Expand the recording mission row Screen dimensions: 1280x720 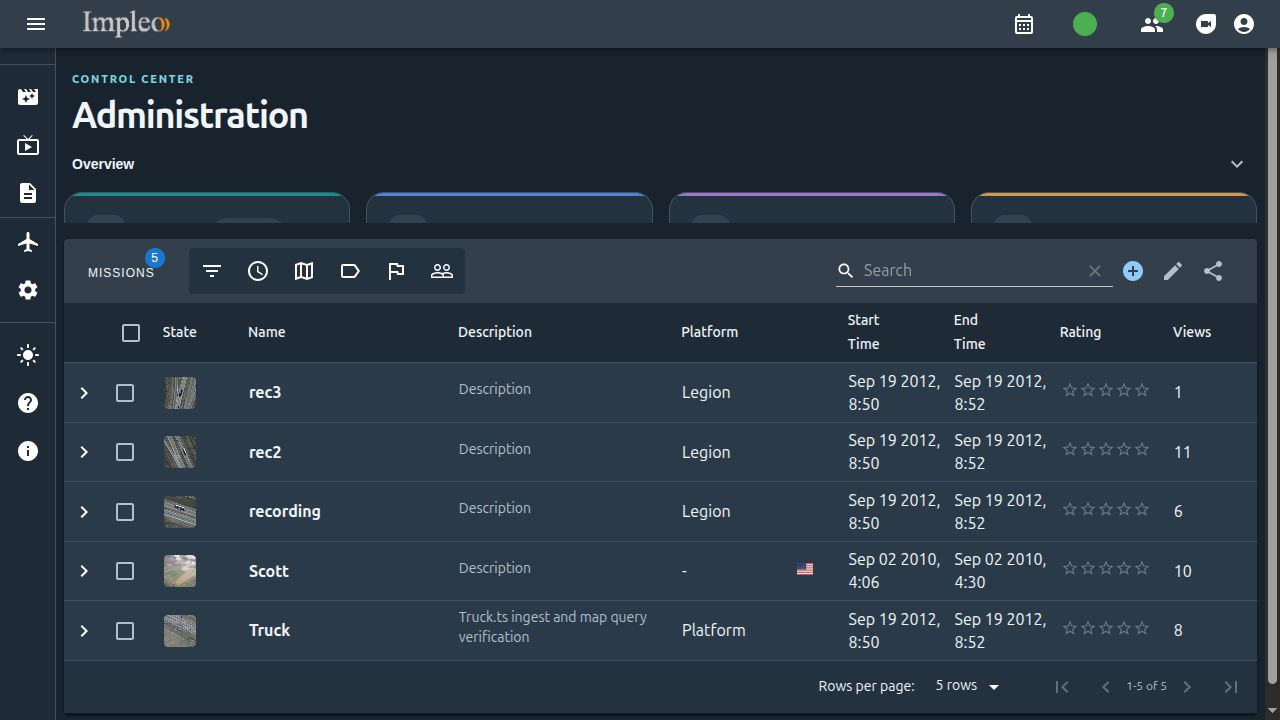[x=84, y=512]
